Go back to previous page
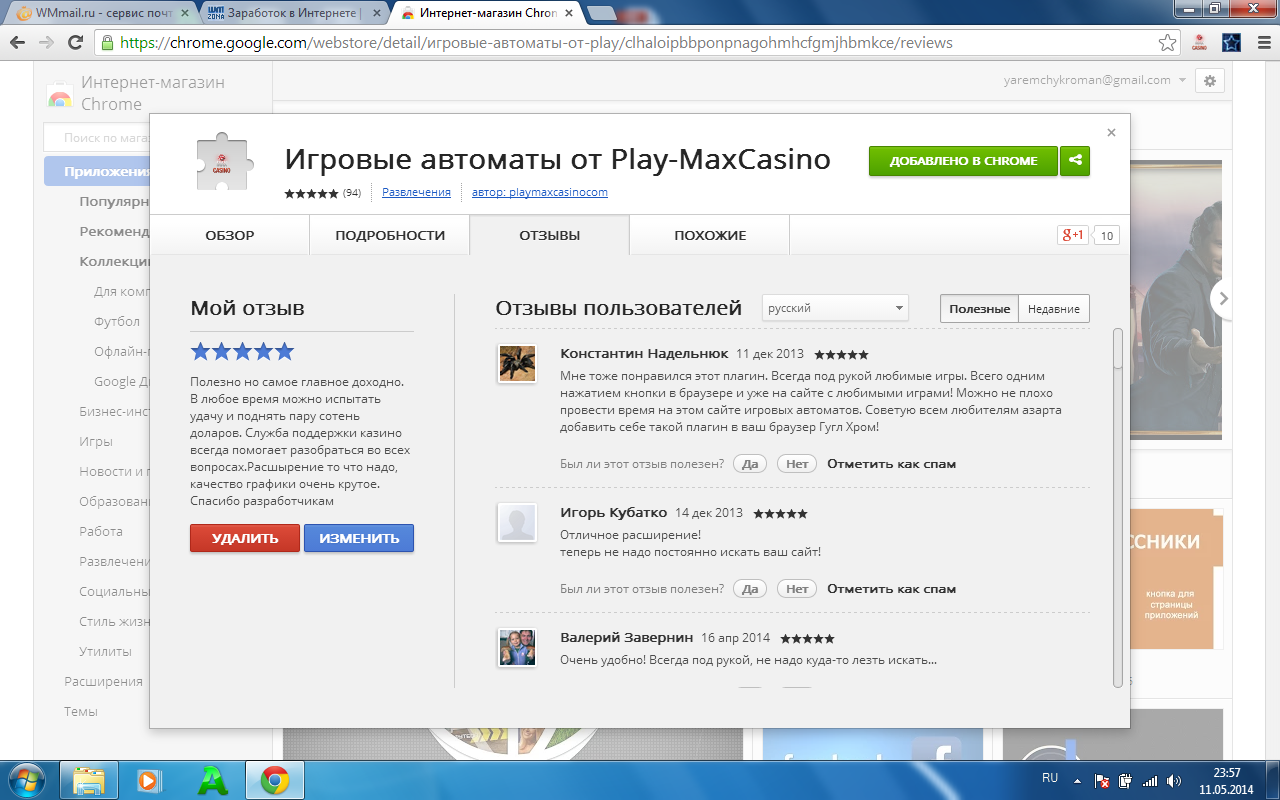The width and height of the screenshot is (1280, 800). (x=19, y=43)
